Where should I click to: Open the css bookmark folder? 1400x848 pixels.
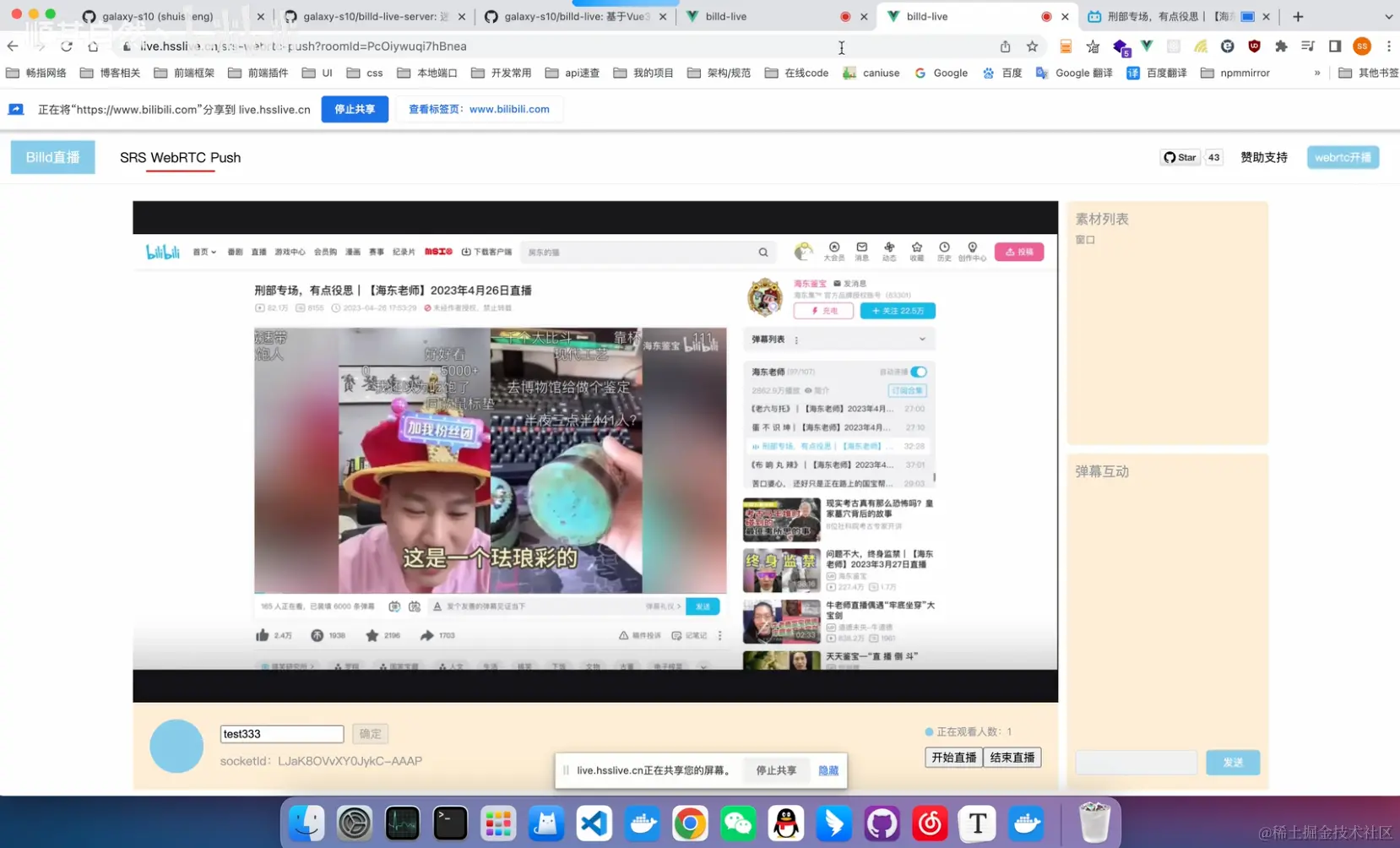point(365,73)
